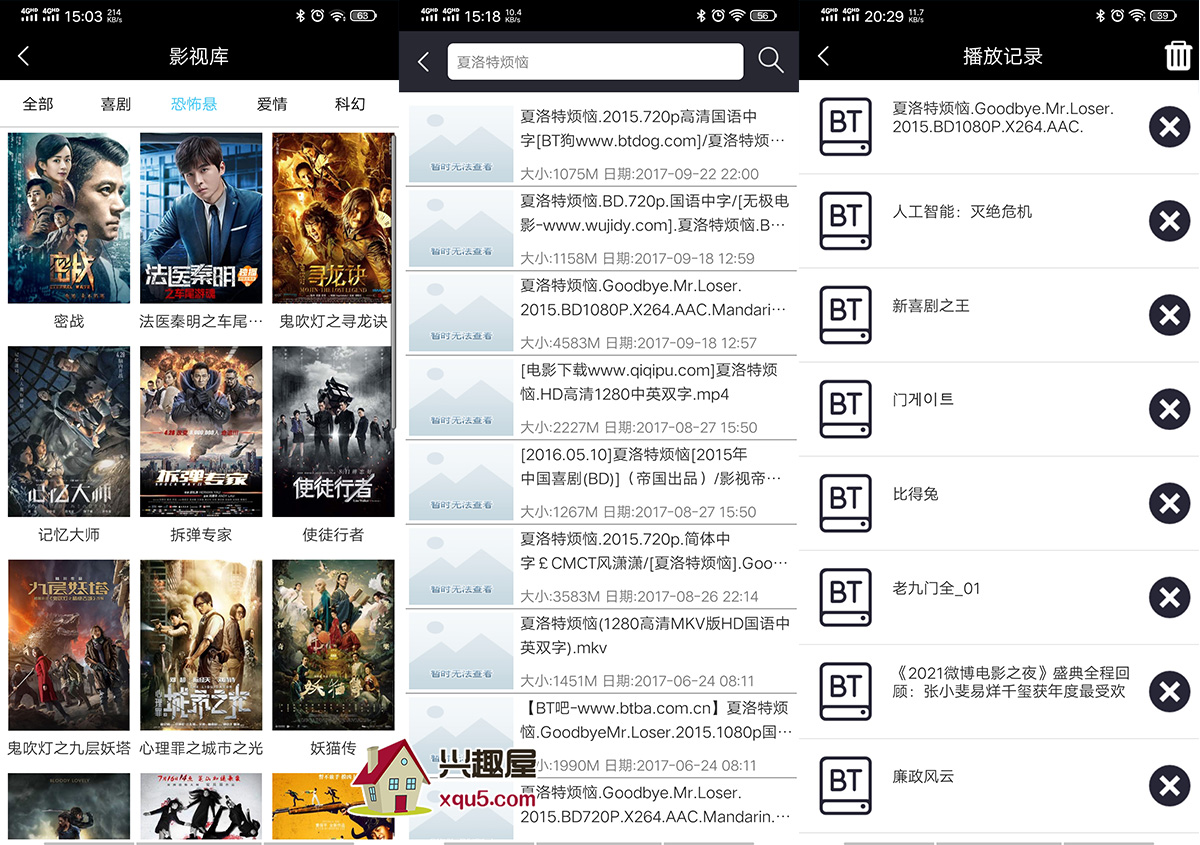The height and width of the screenshot is (845, 1200).
Task: Open the BD1080P.X264.AAC.Mandarin 4583M result
Action: click(x=601, y=313)
